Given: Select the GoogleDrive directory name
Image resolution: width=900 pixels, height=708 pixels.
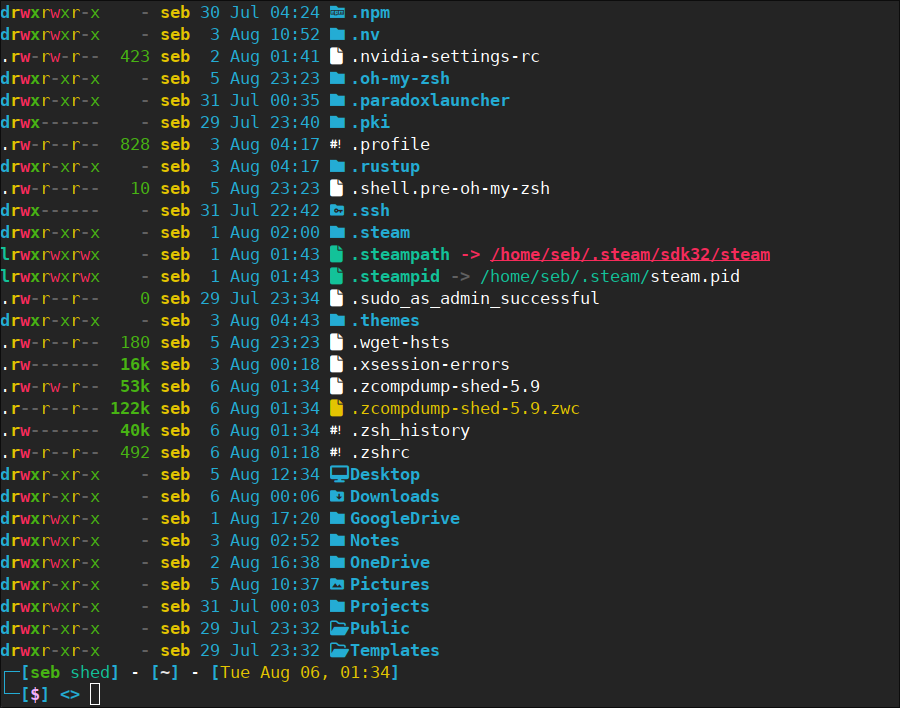Looking at the screenshot, I should 405,518.
